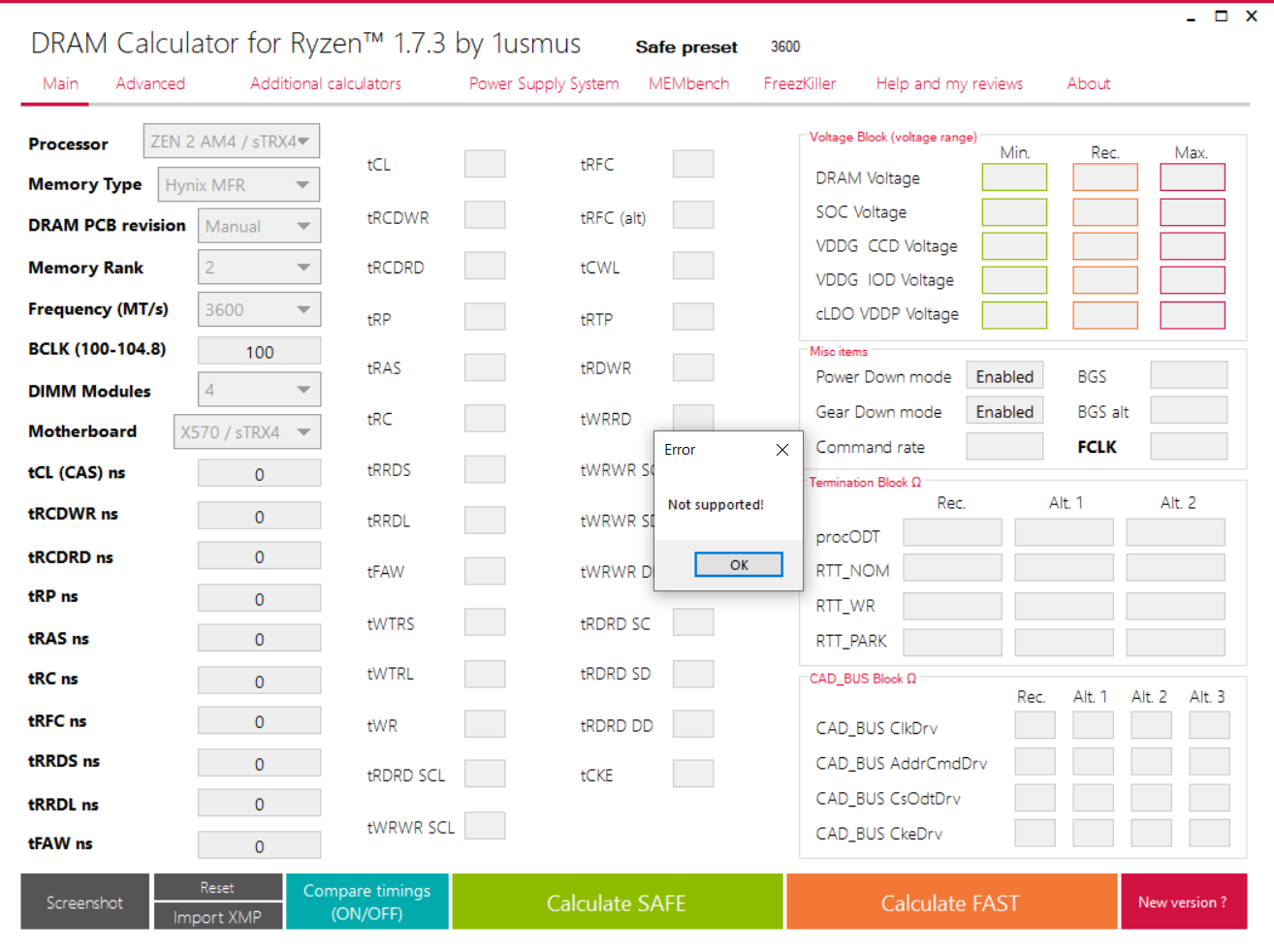This screenshot has width=1274, height=952.
Task: Open the DRAM PCB revision dropdown
Action: coord(259,226)
